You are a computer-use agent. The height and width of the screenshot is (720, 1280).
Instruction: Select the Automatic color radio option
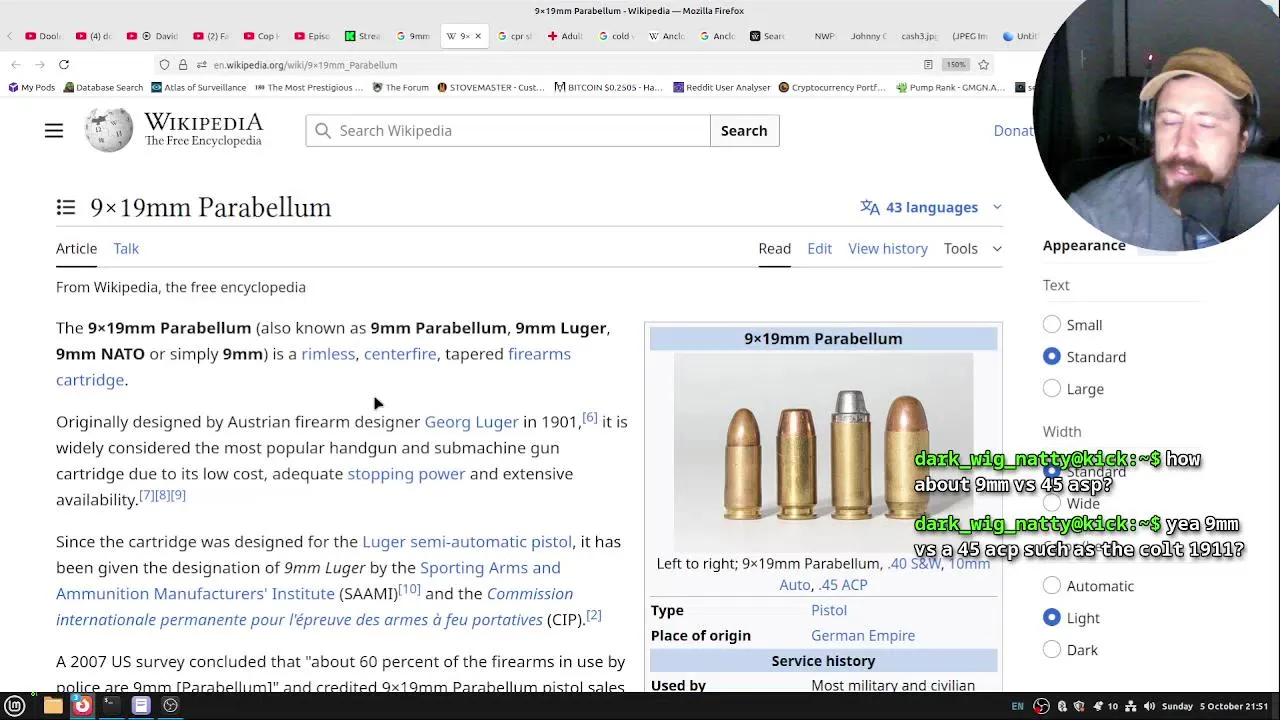(1052, 585)
